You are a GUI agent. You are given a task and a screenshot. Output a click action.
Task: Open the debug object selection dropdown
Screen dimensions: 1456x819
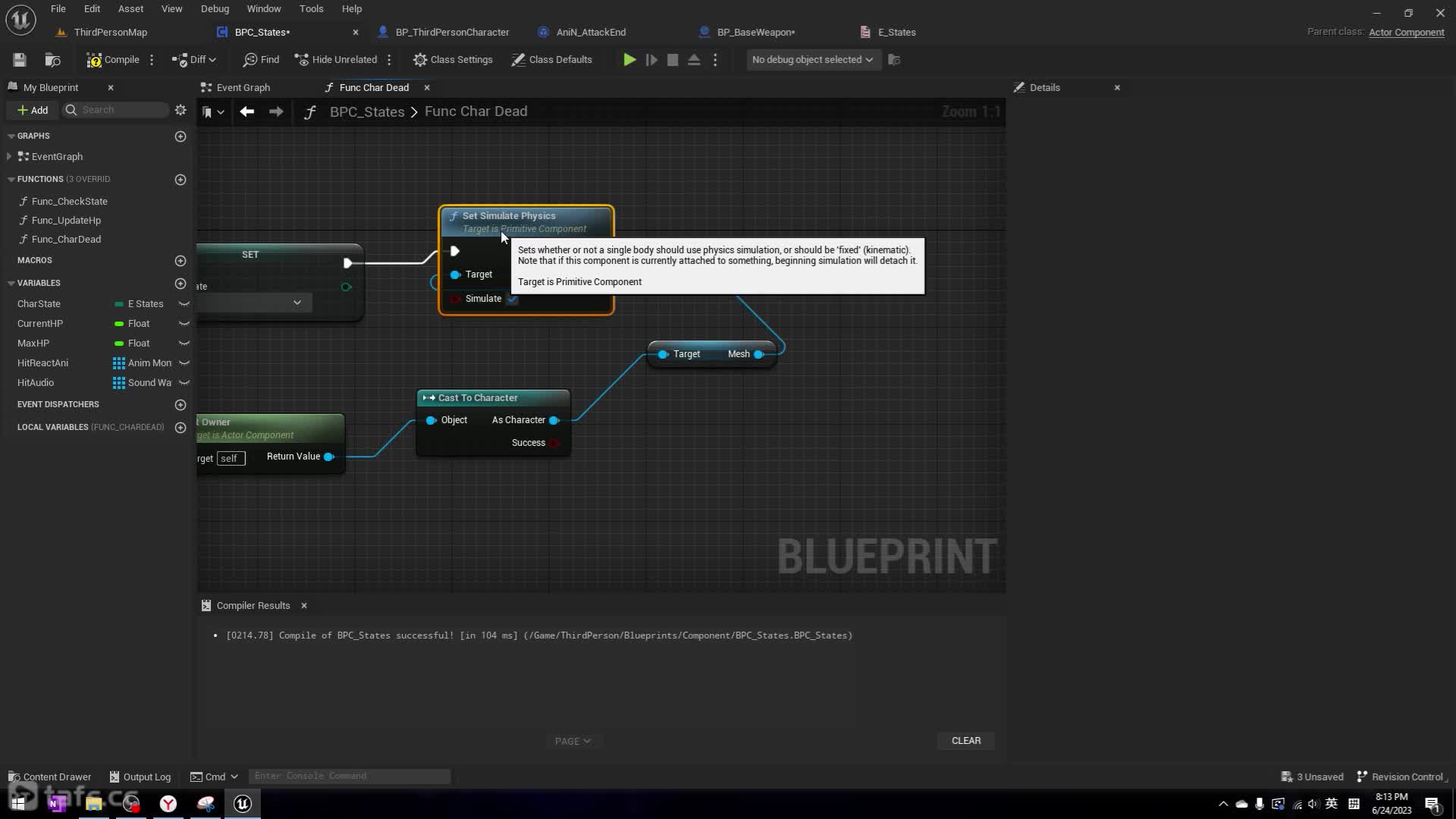[x=812, y=60]
